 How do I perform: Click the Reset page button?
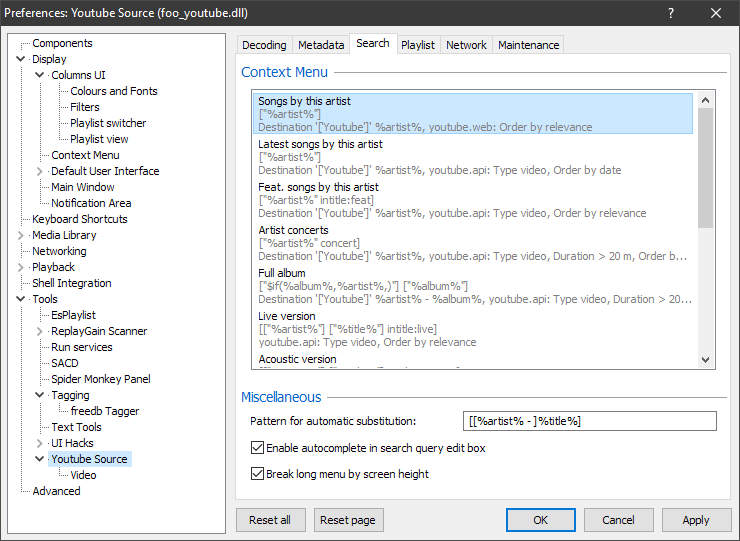[x=349, y=520]
